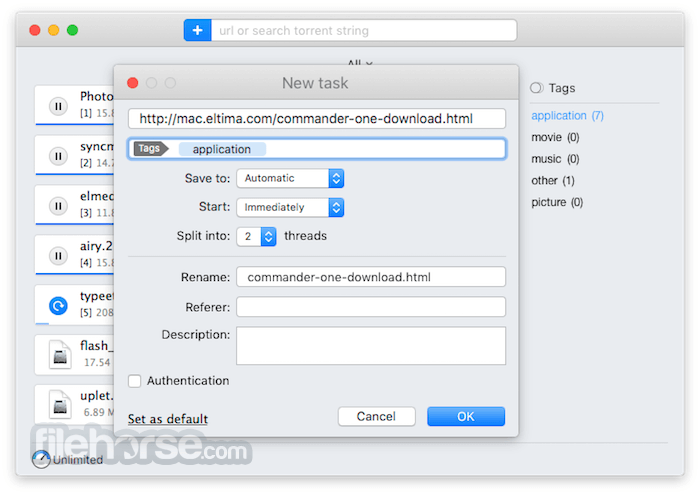Click the uplet file disk image icon
The width and height of the screenshot is (700, 495).
click(60, 404)
